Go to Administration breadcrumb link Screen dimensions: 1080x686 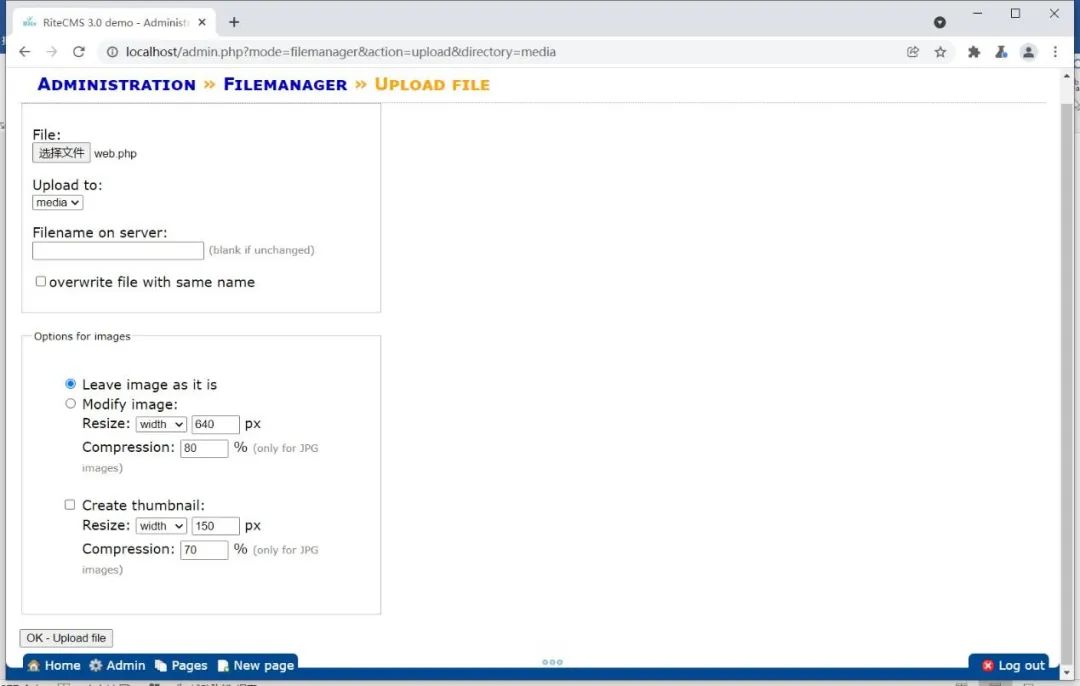tap(116, 85)
